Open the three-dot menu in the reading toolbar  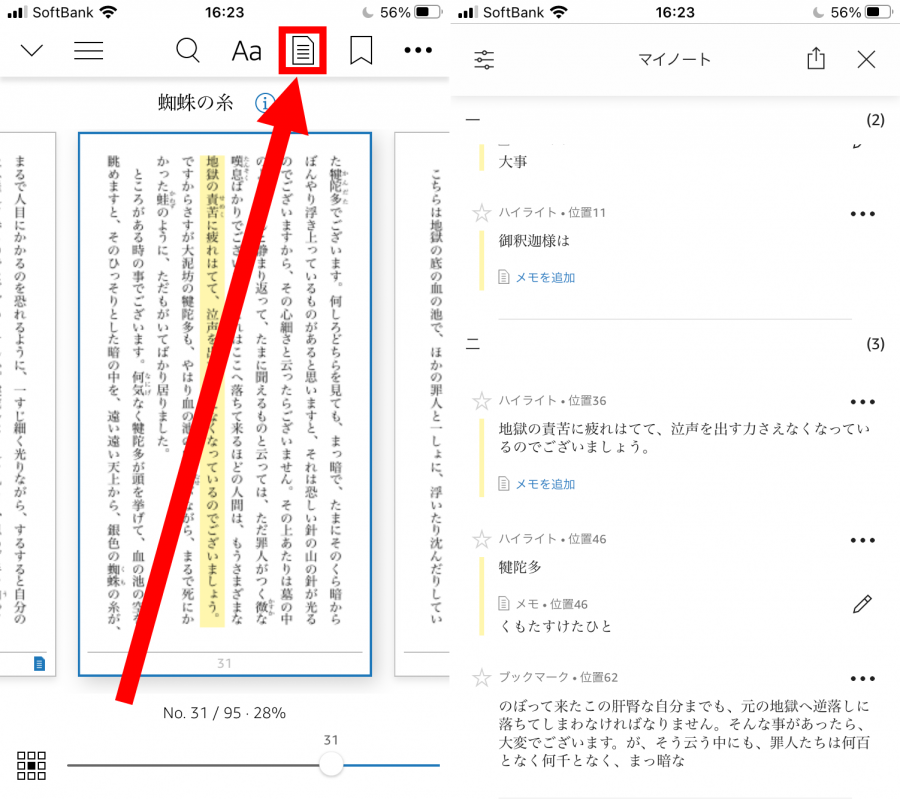coord(418,49)
